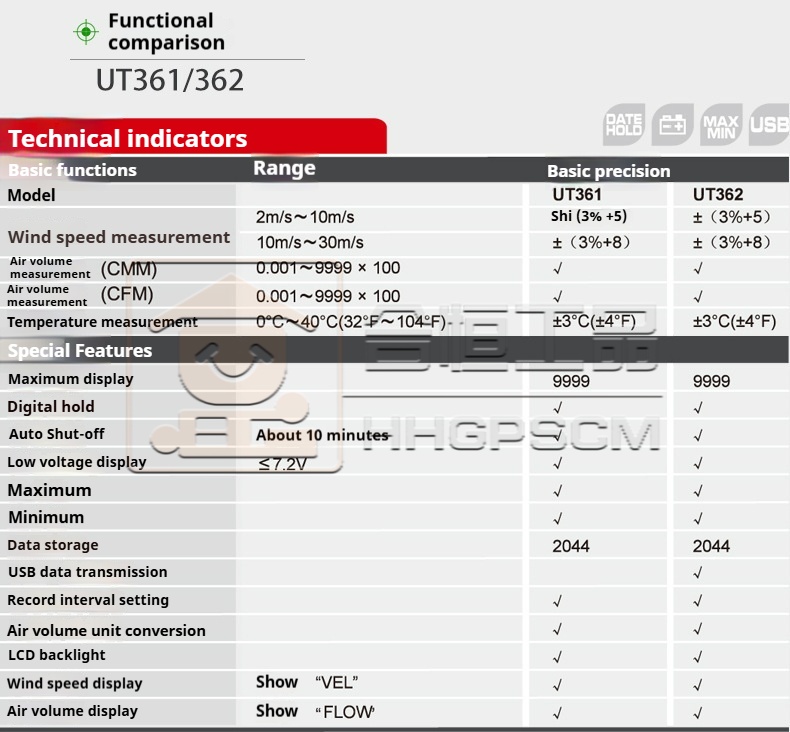Select the Special Features section header
Viewport: 790px width, 732px height.
coord(80,350)
